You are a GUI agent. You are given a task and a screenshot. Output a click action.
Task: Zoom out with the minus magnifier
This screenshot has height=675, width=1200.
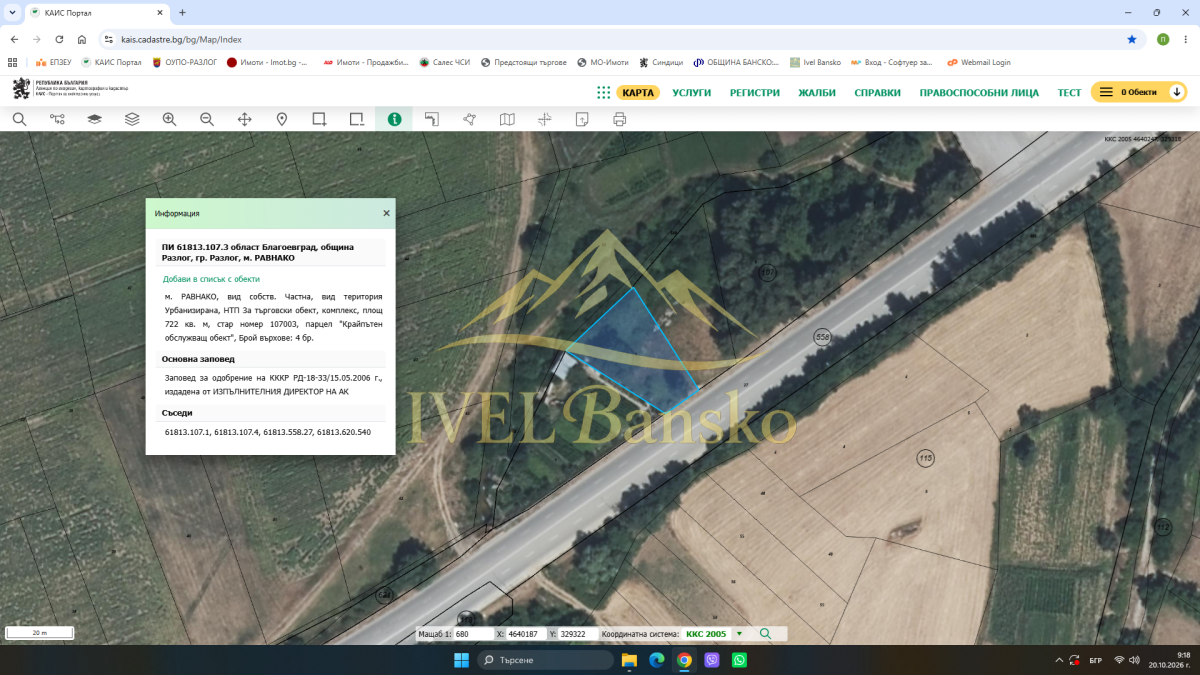tap(207, 119)
